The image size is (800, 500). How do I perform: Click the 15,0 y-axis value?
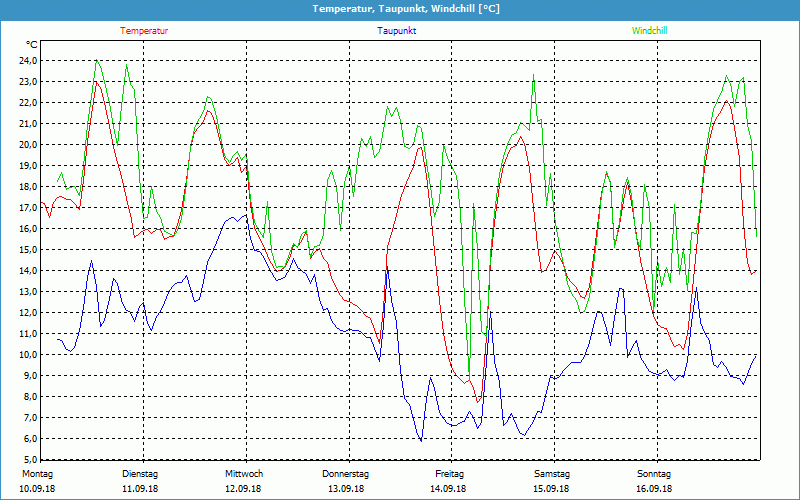[29, 249]
